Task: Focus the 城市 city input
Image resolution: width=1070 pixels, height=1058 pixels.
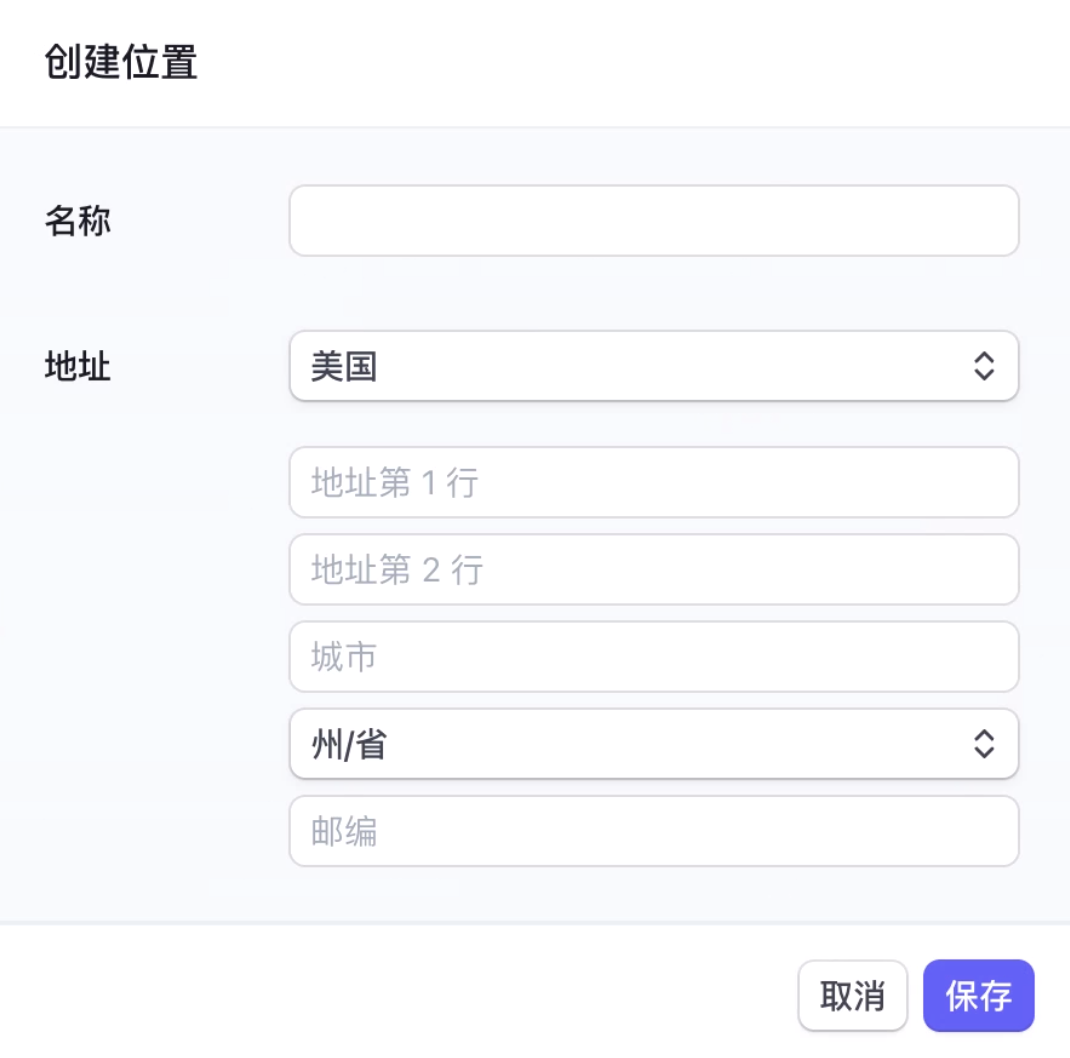Action: [x=654, y=657]
